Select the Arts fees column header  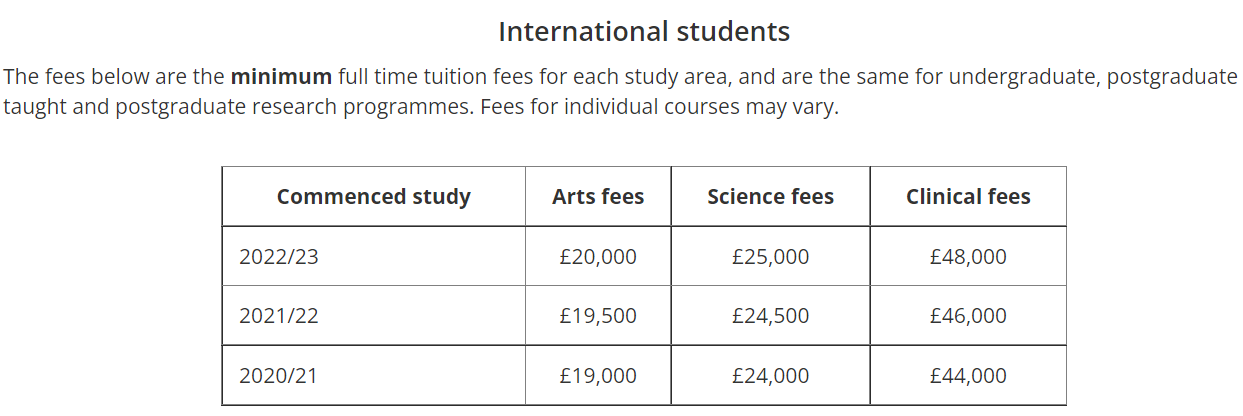click(x=598, y=197)
